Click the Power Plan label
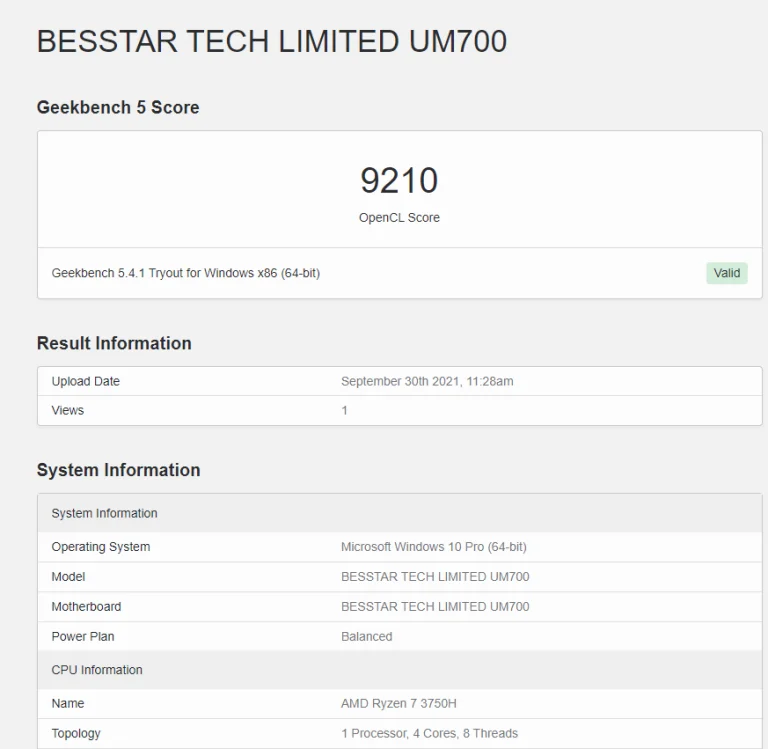 coord(83,636)
